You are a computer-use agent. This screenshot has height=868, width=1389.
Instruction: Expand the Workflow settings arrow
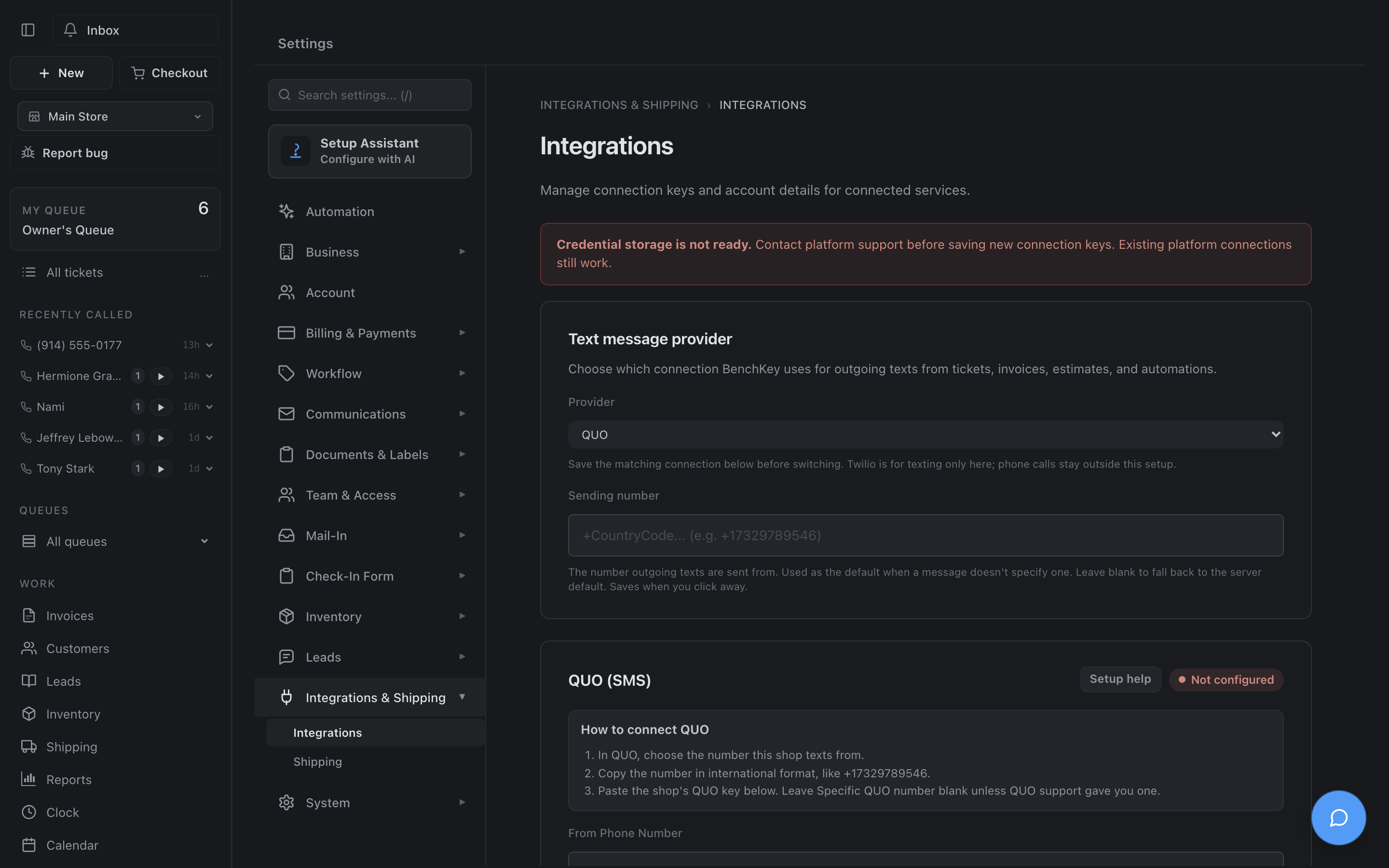click(462, 373)
